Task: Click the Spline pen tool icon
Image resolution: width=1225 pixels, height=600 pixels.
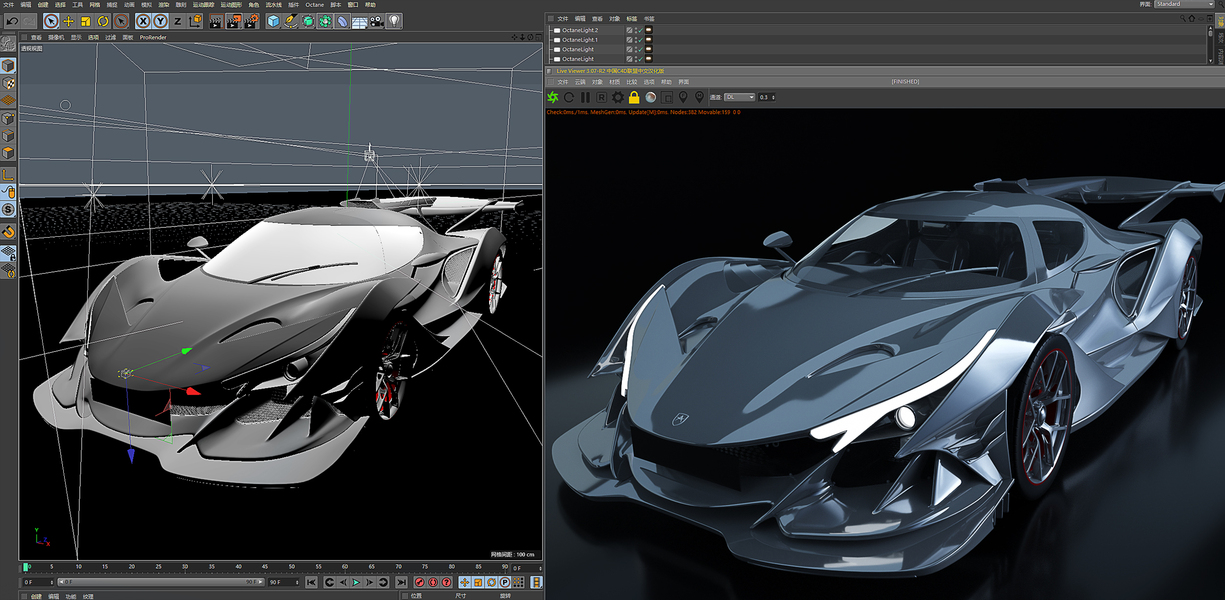Action: [x=291, y=21]
